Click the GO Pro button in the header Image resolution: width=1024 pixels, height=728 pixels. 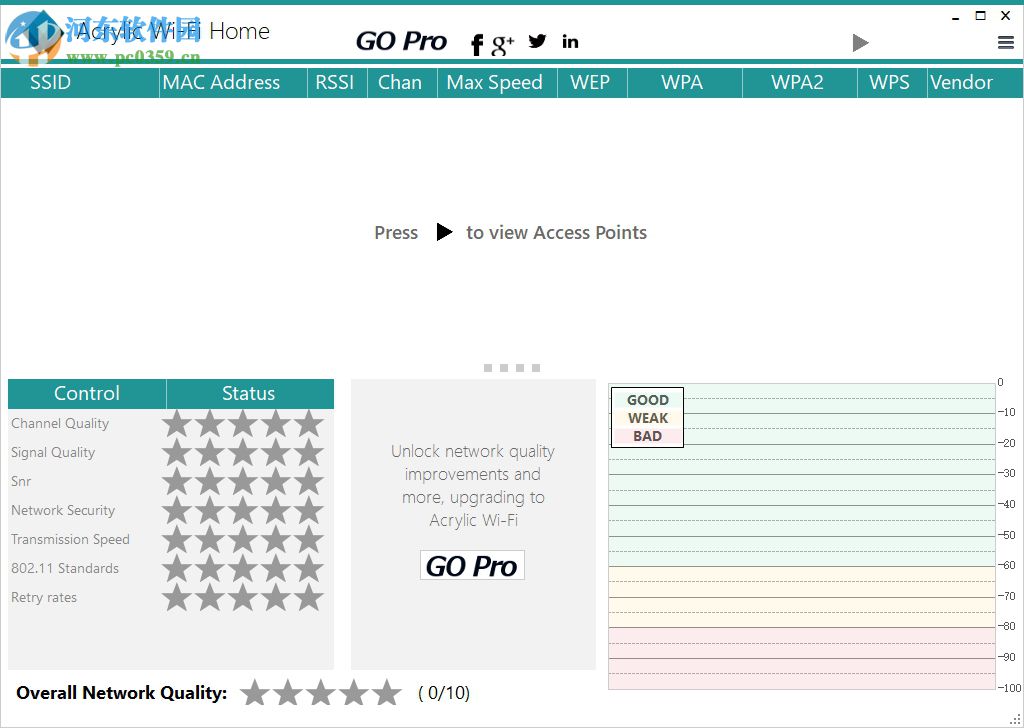click(x=401, y=41)
